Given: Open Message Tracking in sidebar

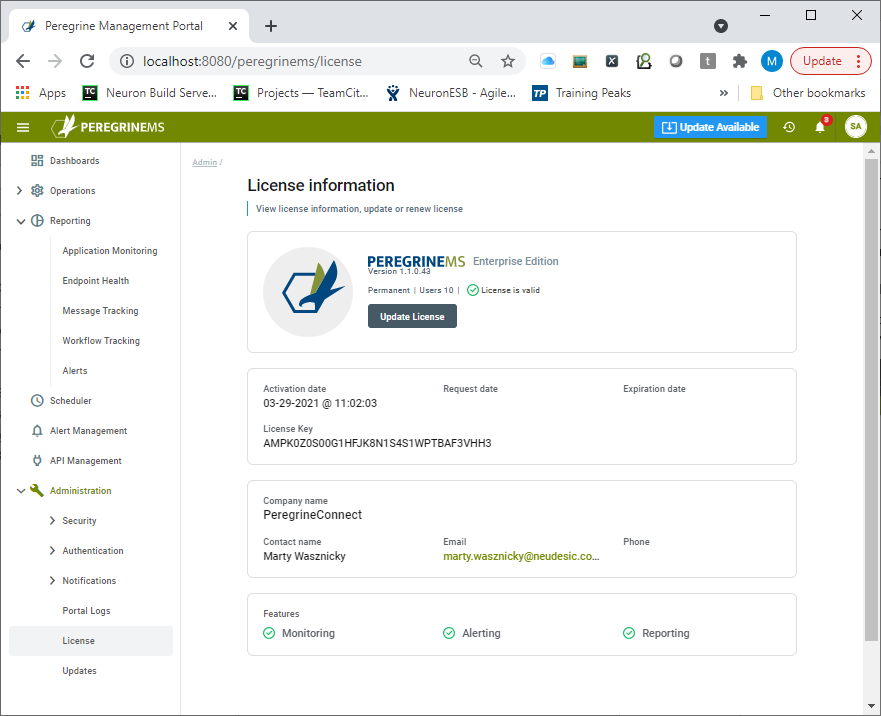Looking at the screenshot, I should pos(101,311).
